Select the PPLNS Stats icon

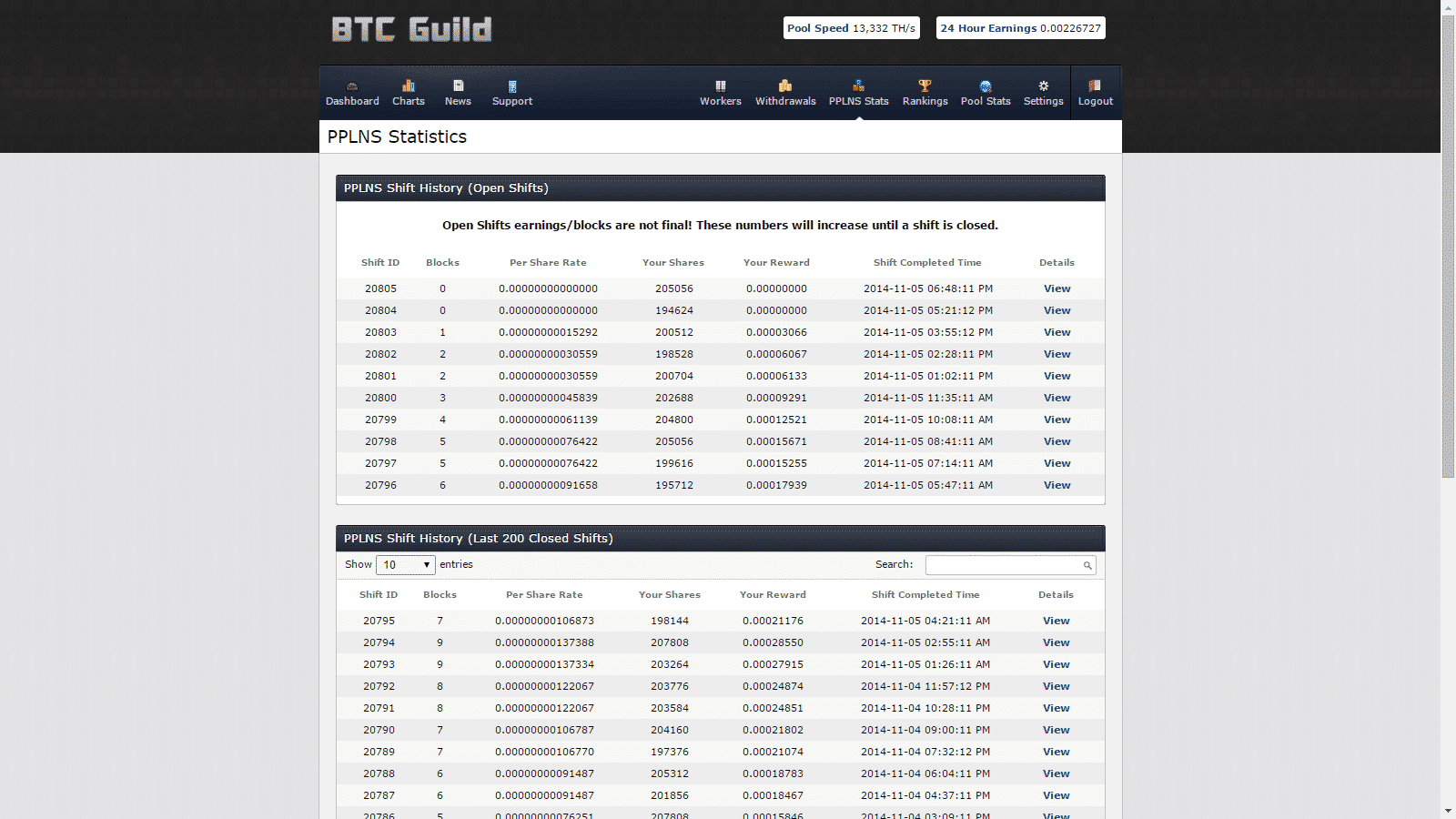click(x=858, y=86)
